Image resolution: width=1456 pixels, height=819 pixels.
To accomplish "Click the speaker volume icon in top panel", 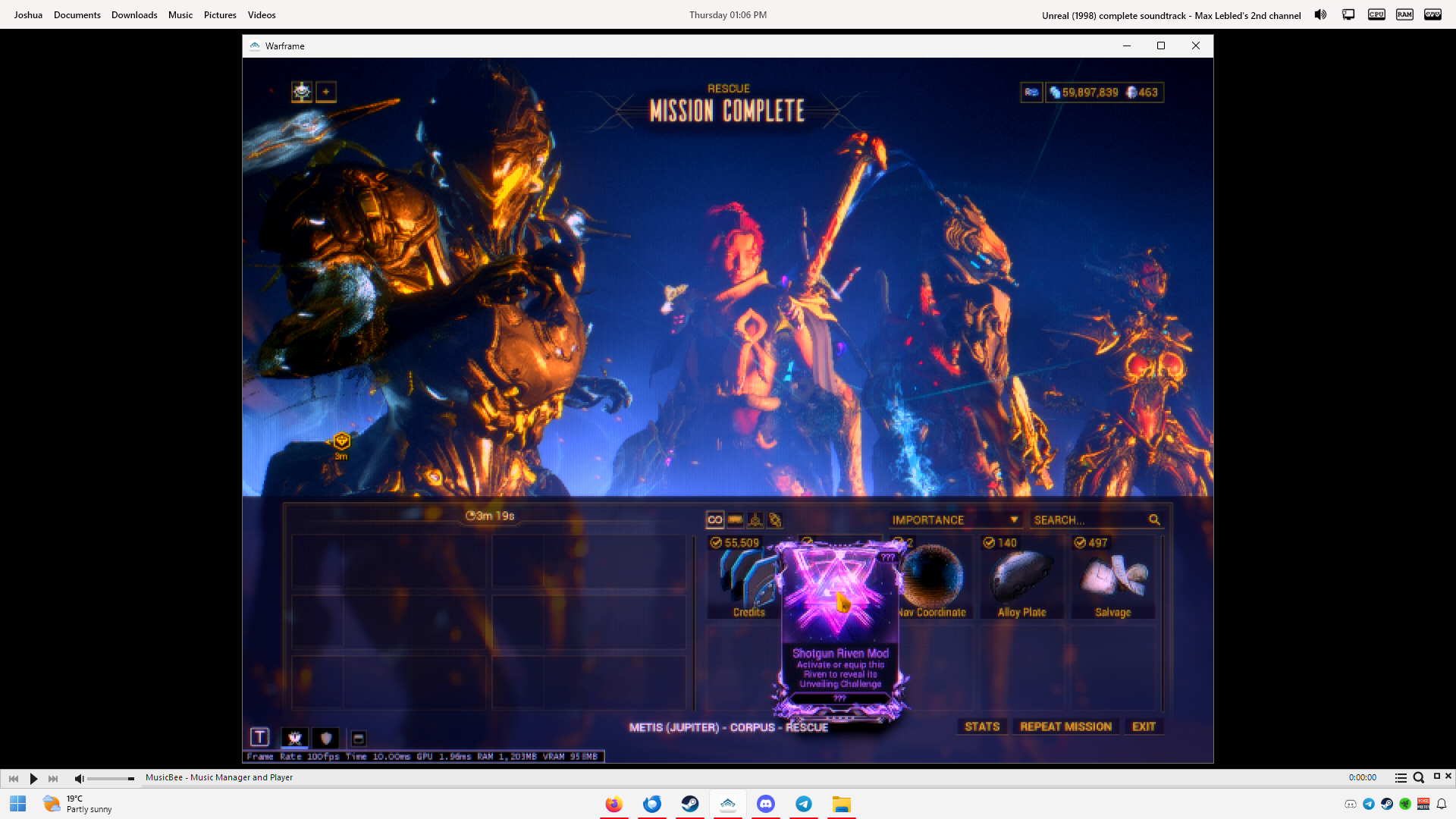I will [x=1320, y=14].
